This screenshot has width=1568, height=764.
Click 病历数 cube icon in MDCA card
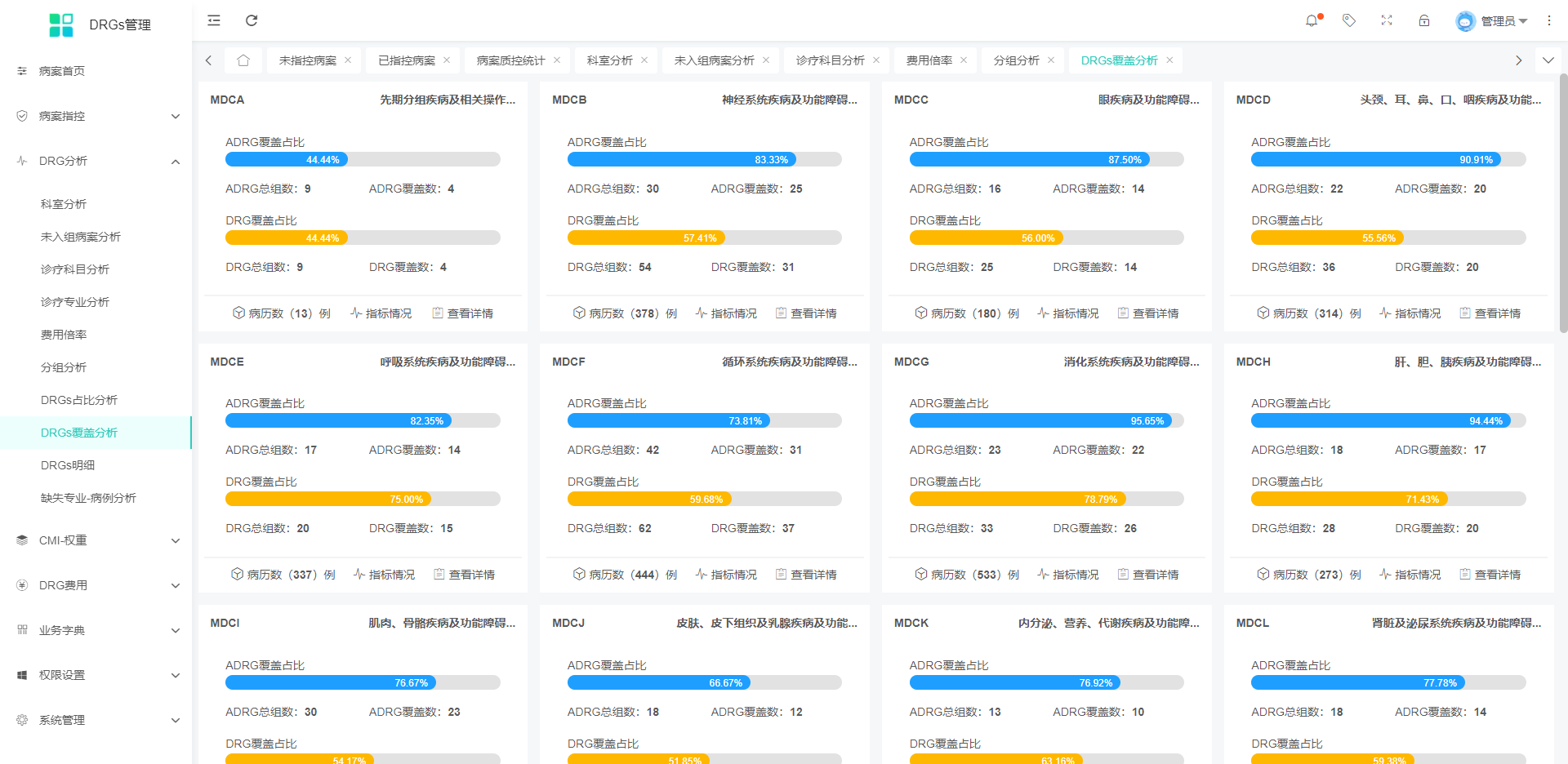tap(238, 313)
